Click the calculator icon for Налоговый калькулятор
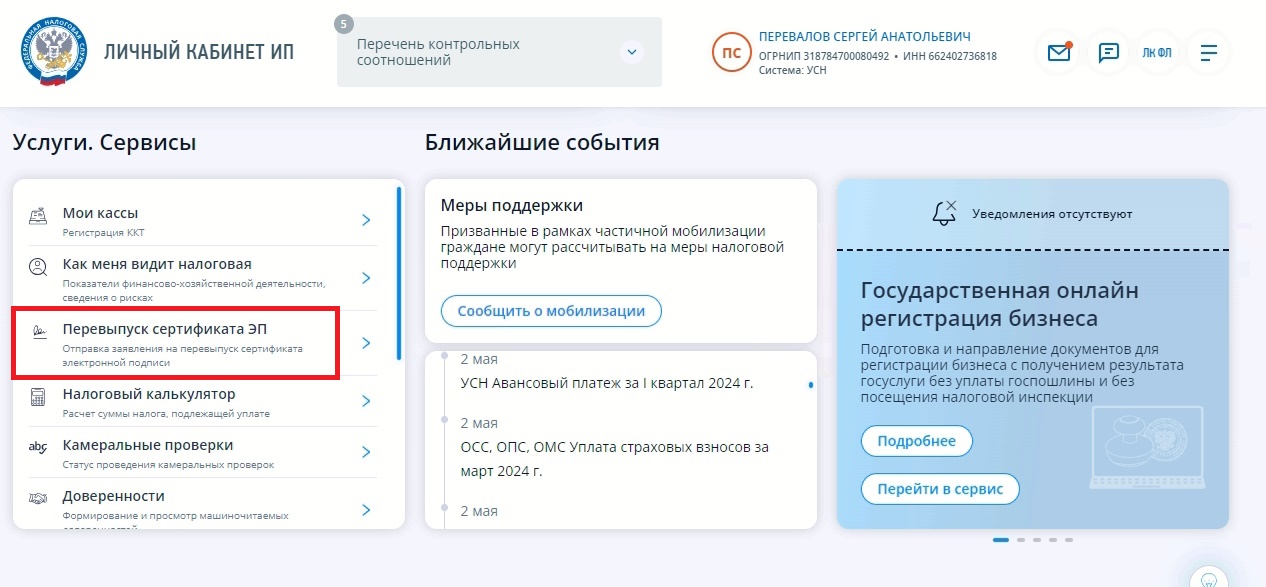The height and width of the screenshot is (587, 1266). tap(38, 397)
